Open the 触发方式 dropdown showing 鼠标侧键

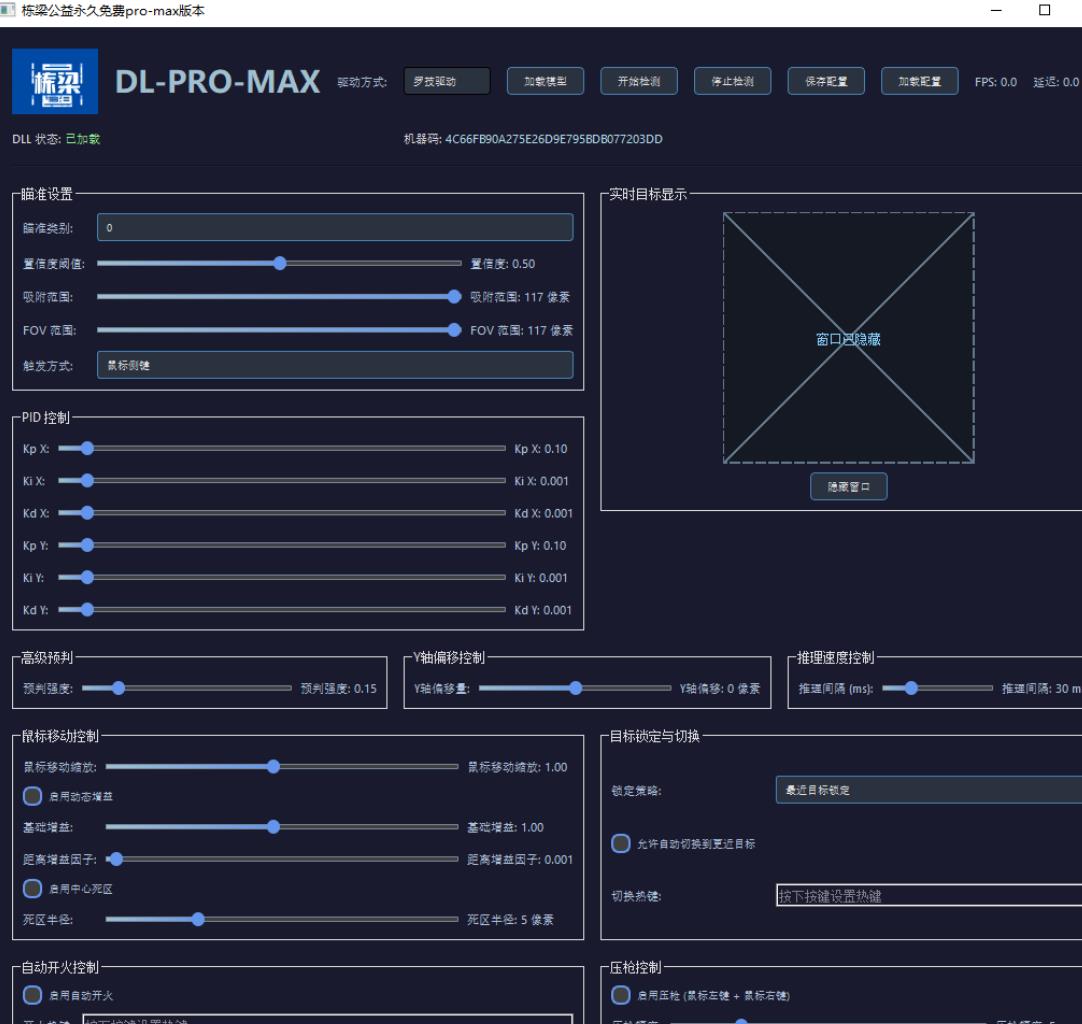(335, 365)
